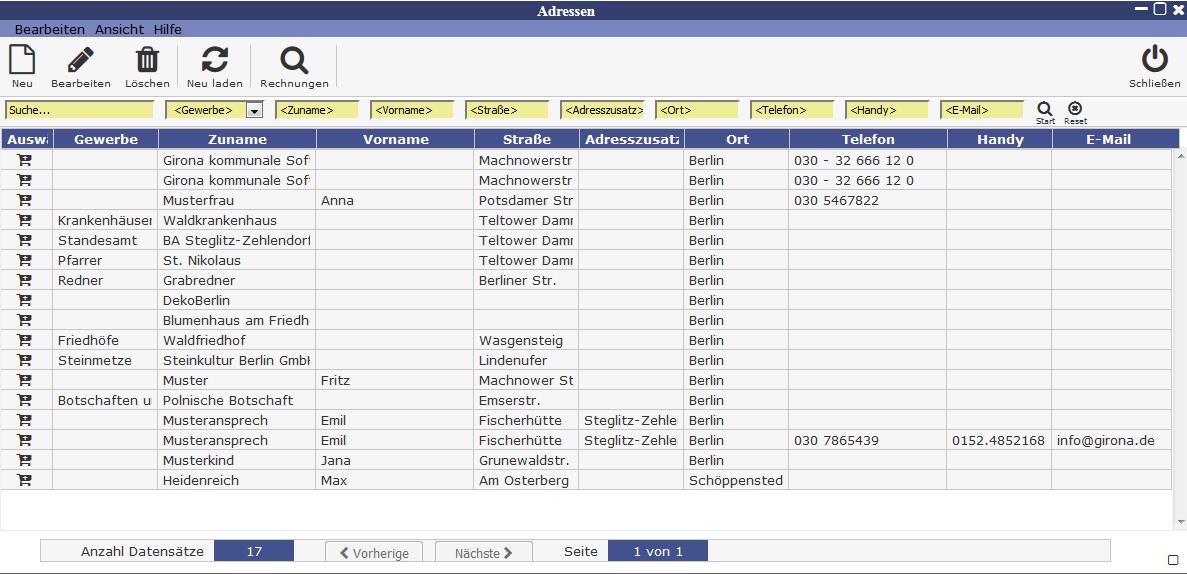Open Rechnungen magnifier icon
Viewport: 1187px width, 574px height.
294,61
